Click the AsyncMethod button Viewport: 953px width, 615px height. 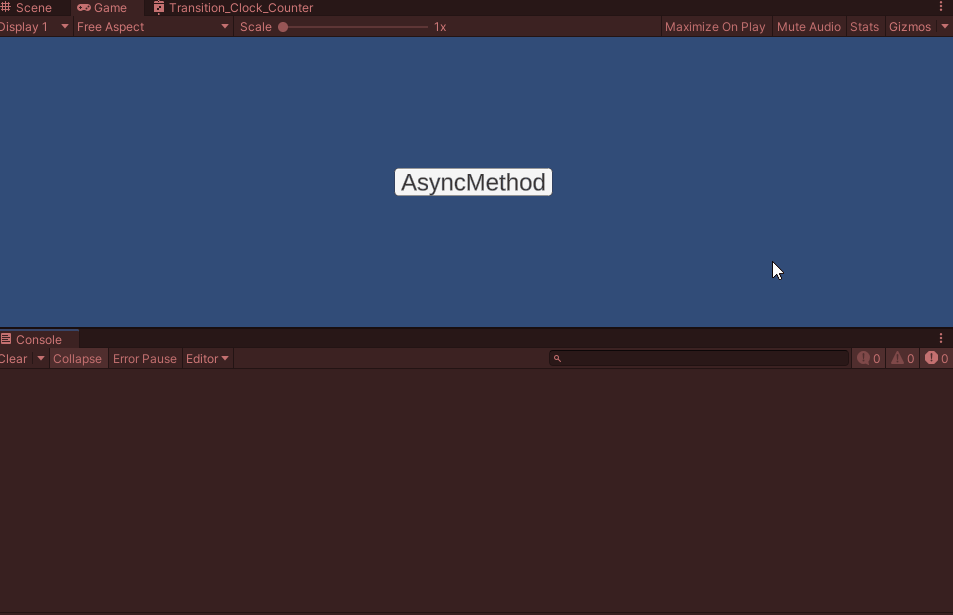pyautogui.click(x=473, y=182)
